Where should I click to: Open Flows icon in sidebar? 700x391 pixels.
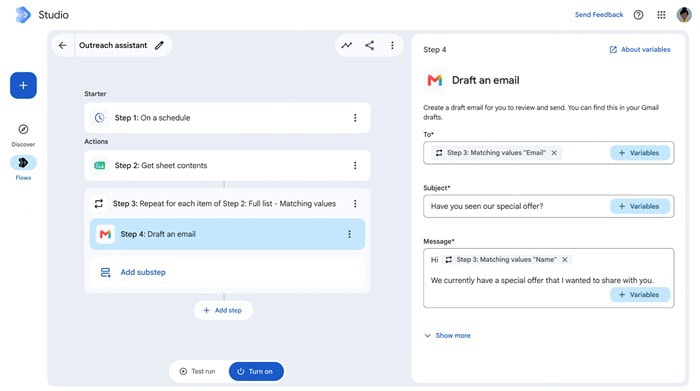[x=23, y=163]
